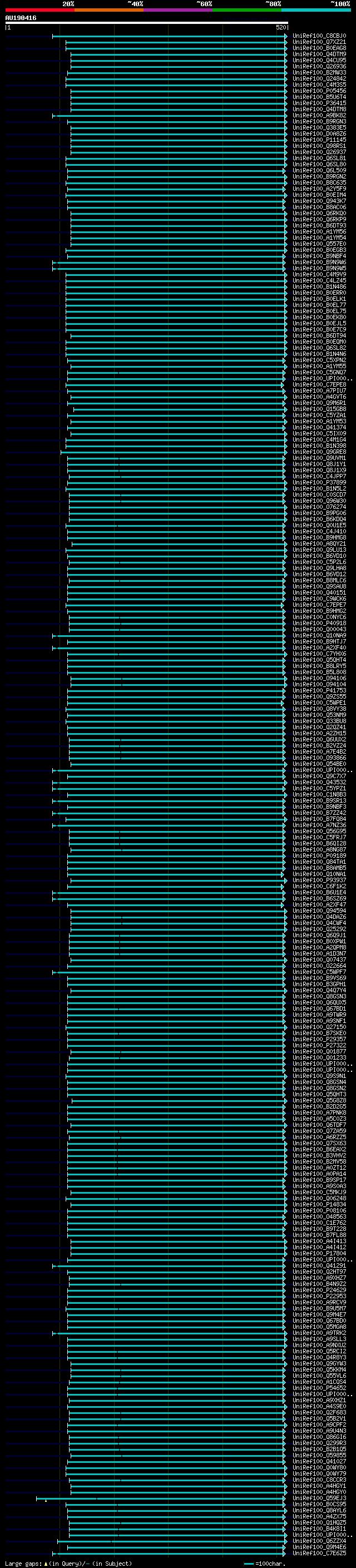Select label UniRef100_B9SR13

click(x=319, y=801)
